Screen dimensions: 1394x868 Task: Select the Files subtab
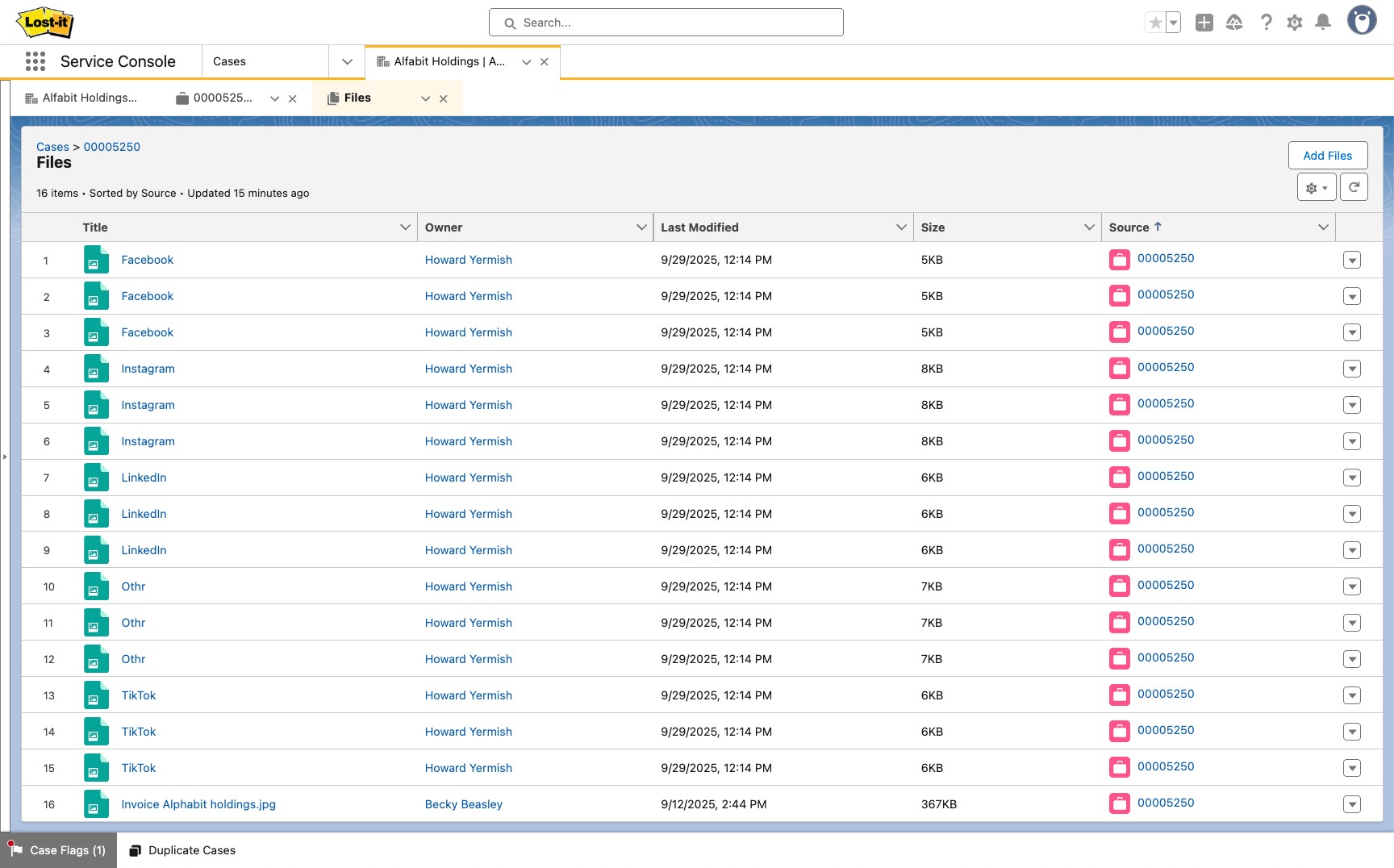point(358,98)
